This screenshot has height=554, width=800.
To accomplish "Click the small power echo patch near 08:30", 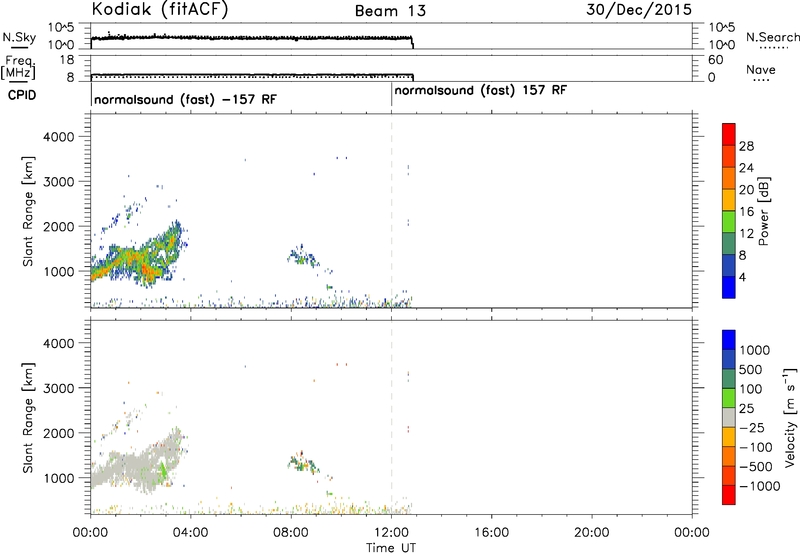I will click(303, 256).
